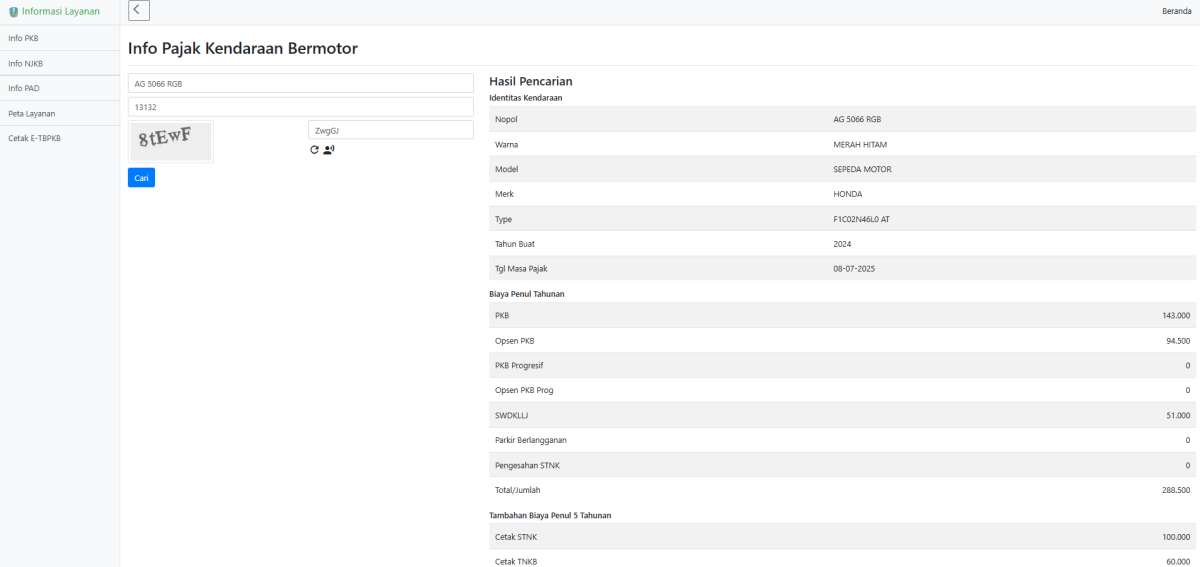Viewport: 1200px width, 567px height.
Task: Focus the plate number field with AG 5066 RGB
Action: pos(300,83)
